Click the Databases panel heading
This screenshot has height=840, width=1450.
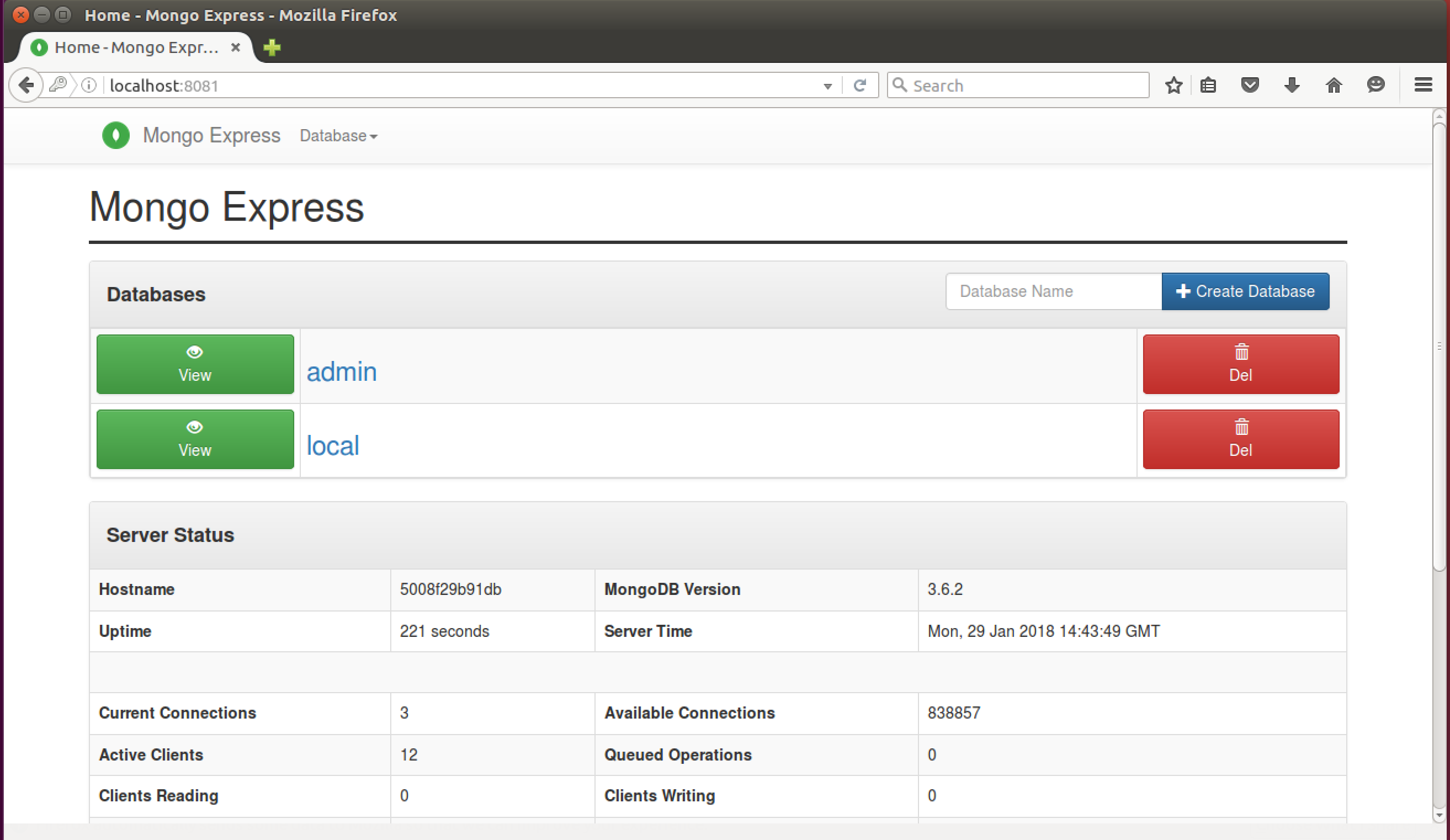pos(156,294)
